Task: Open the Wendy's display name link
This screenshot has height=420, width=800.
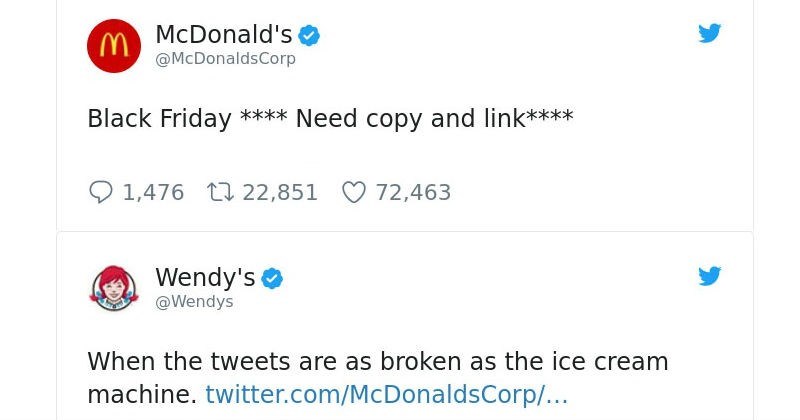Action: click(x=205, y=278)
